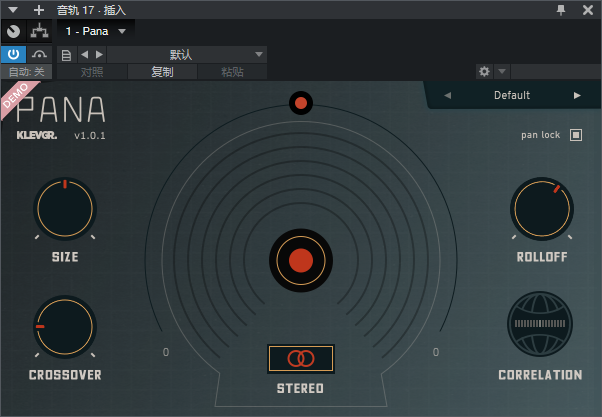Click the CORRELATION globe meter
602x417 pixels.
tap(540, 324)
